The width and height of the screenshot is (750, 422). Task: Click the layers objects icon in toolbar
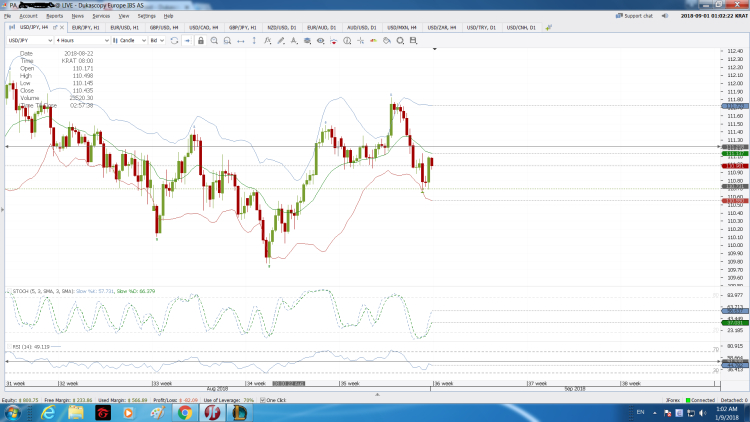tap(307, 41)
